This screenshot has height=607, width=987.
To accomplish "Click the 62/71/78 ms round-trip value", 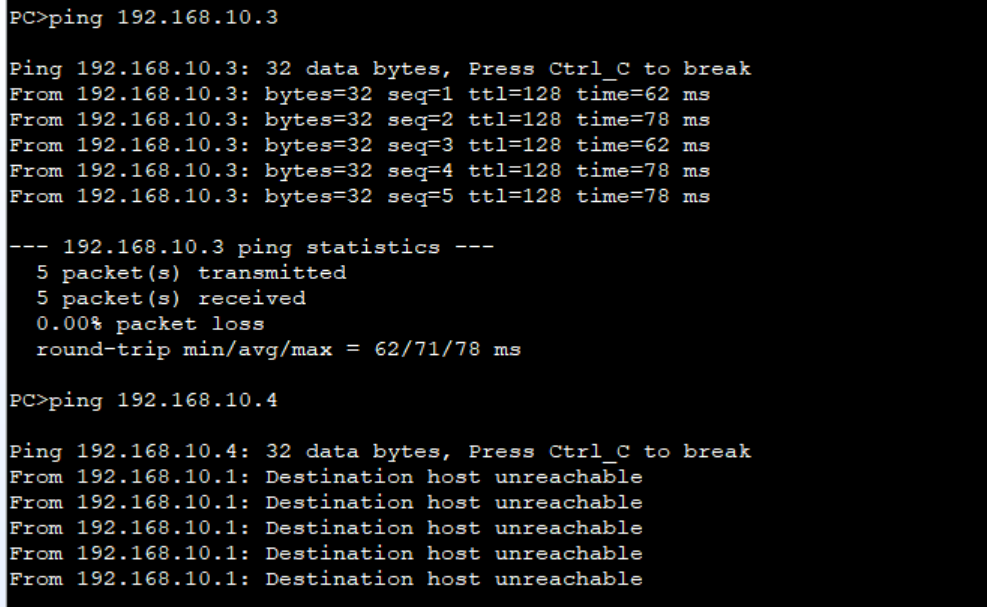I will (448, 349).
